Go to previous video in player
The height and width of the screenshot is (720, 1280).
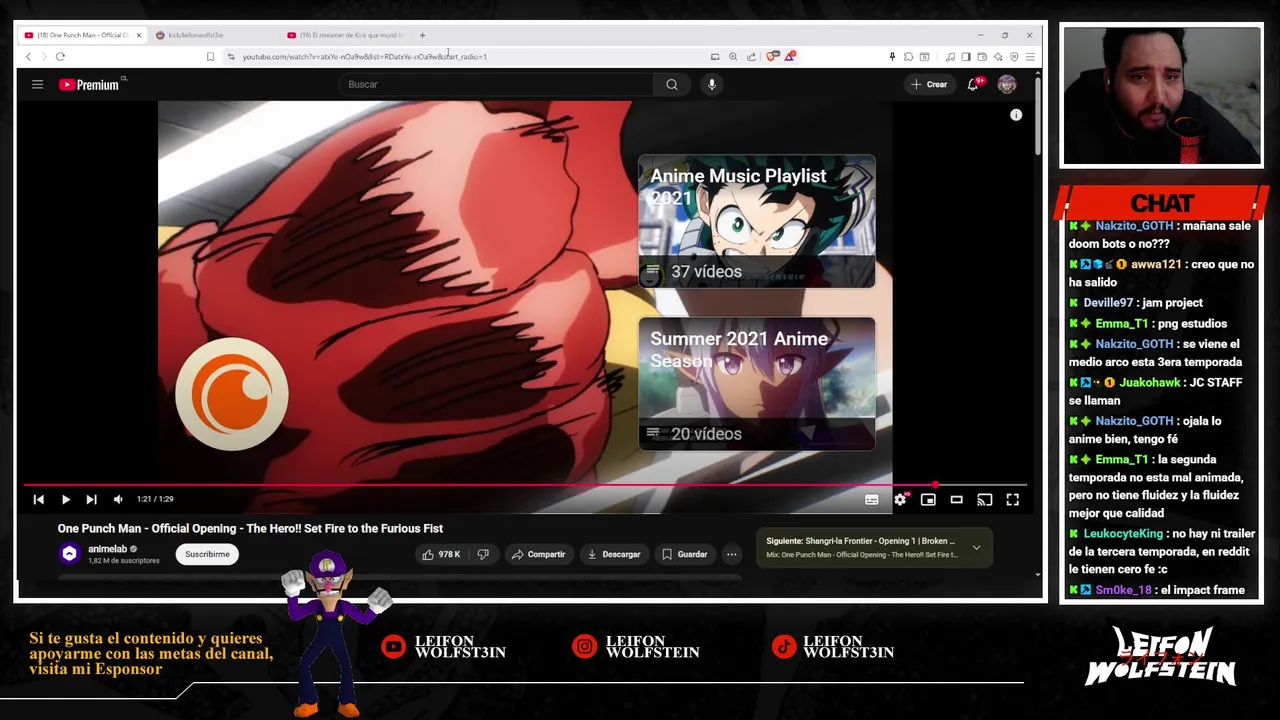tap(38, 499)
